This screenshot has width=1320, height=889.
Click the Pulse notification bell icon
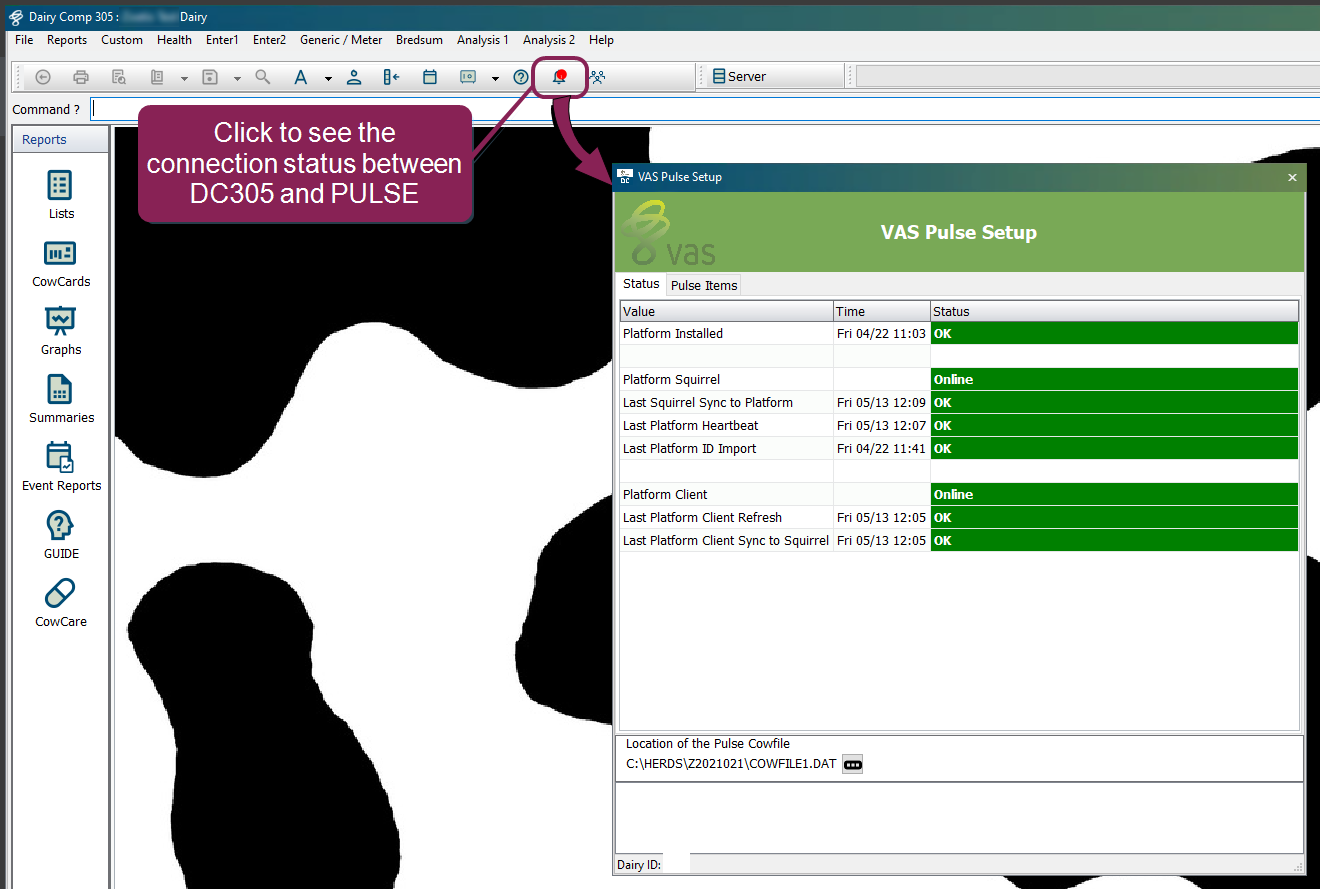pyautogui.click(x=559, y=77)
